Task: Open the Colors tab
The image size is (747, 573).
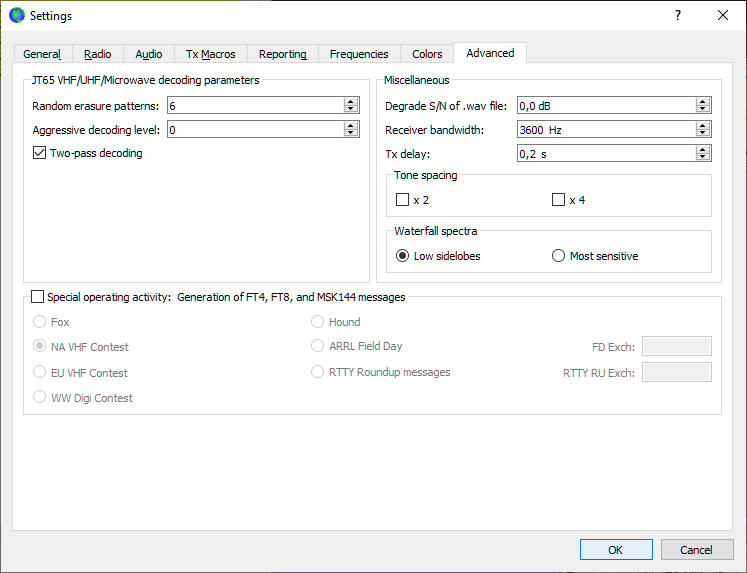Action: click(427, 54)
